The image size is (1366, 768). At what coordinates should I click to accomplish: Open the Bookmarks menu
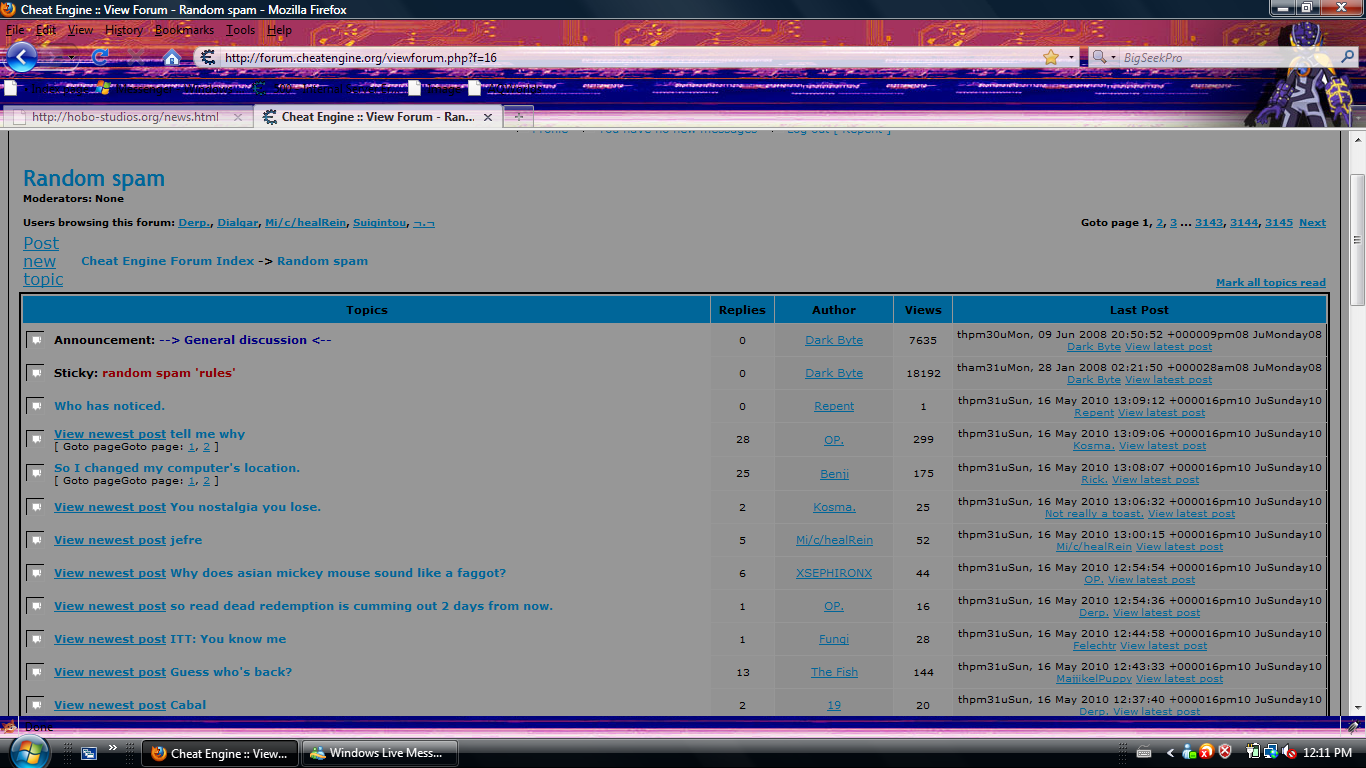click(184, 30)
